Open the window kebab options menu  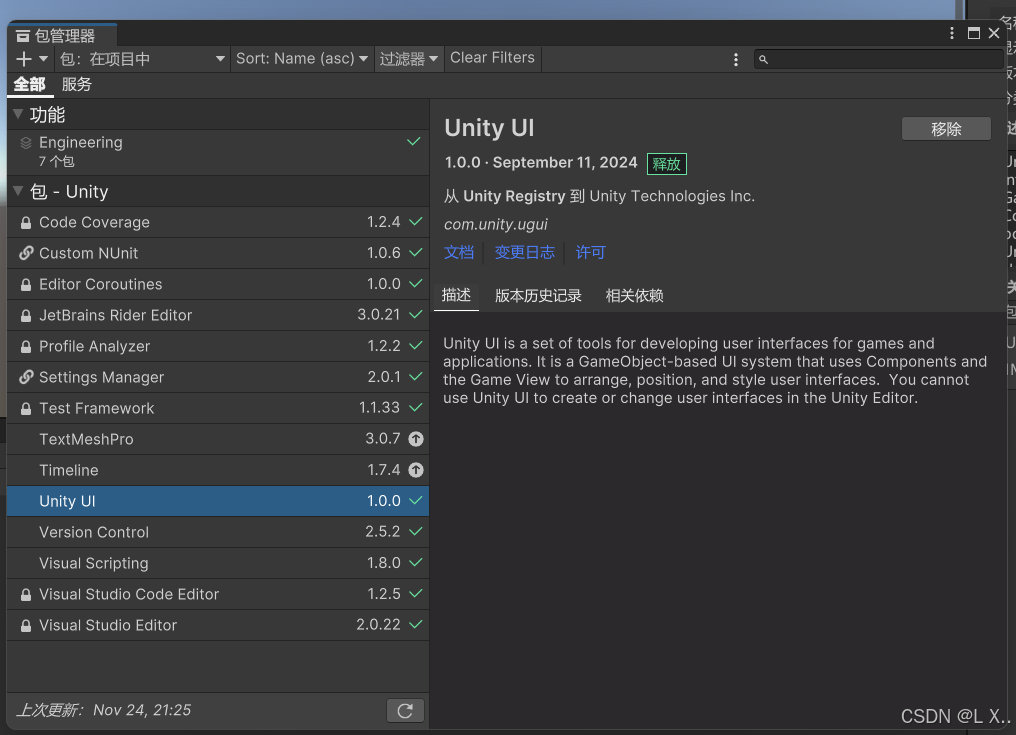[x=952, y=33]
